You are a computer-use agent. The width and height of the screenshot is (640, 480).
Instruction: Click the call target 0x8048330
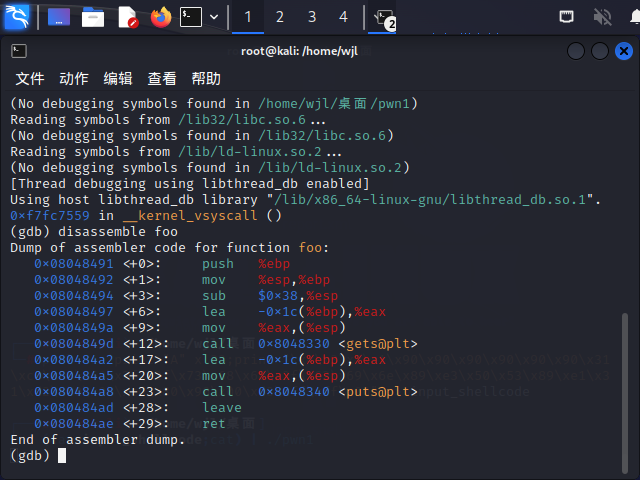coord(294,344)
